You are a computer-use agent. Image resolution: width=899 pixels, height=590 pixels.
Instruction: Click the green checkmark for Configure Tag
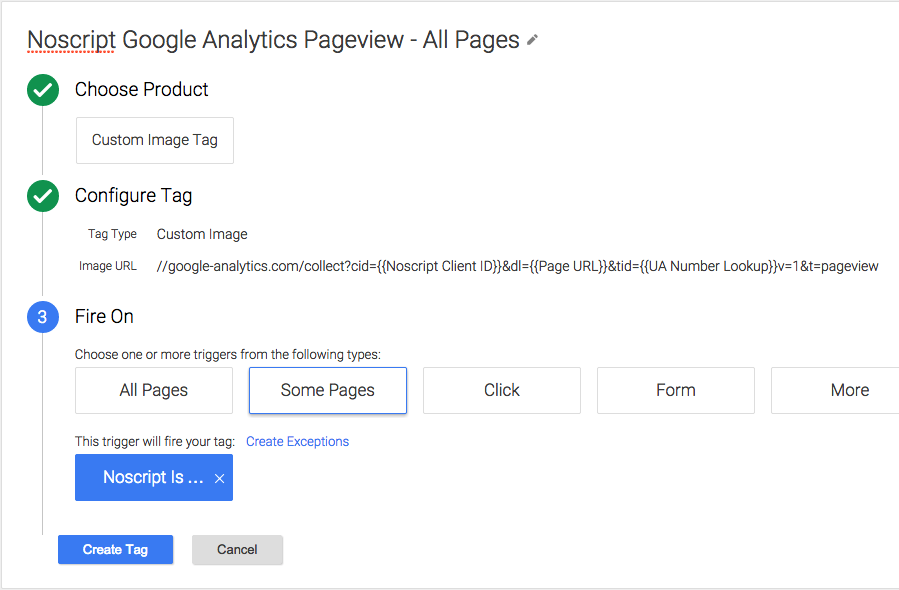43,196
